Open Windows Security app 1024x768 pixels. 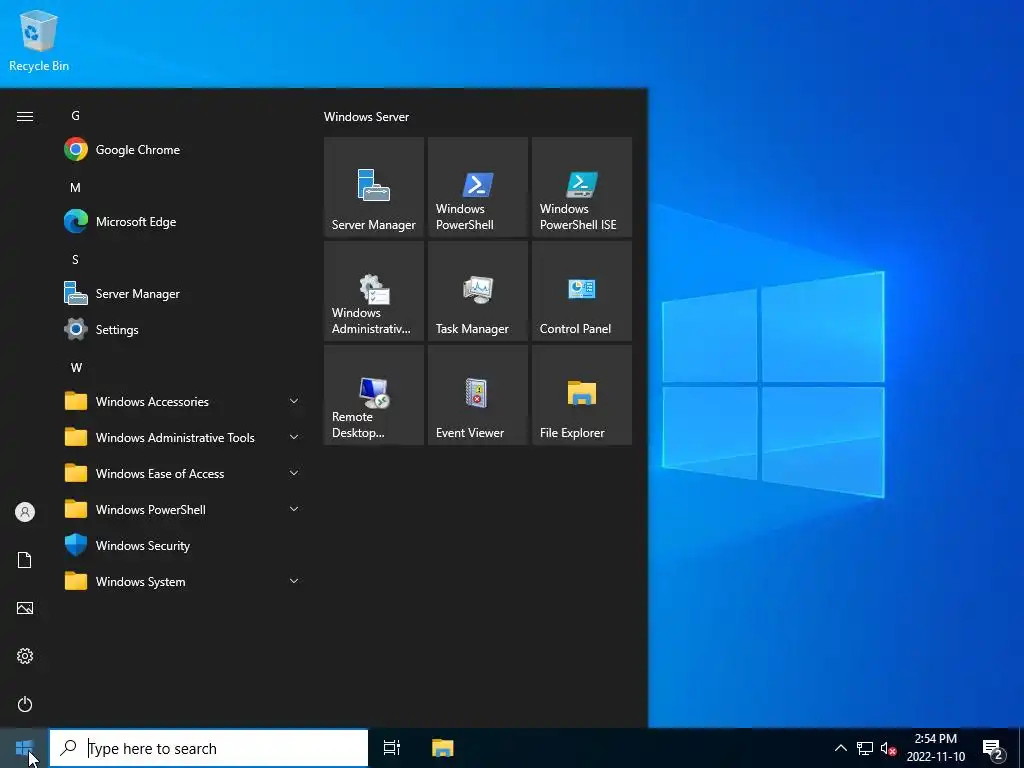pyautogui.click(x=180, y=545)
